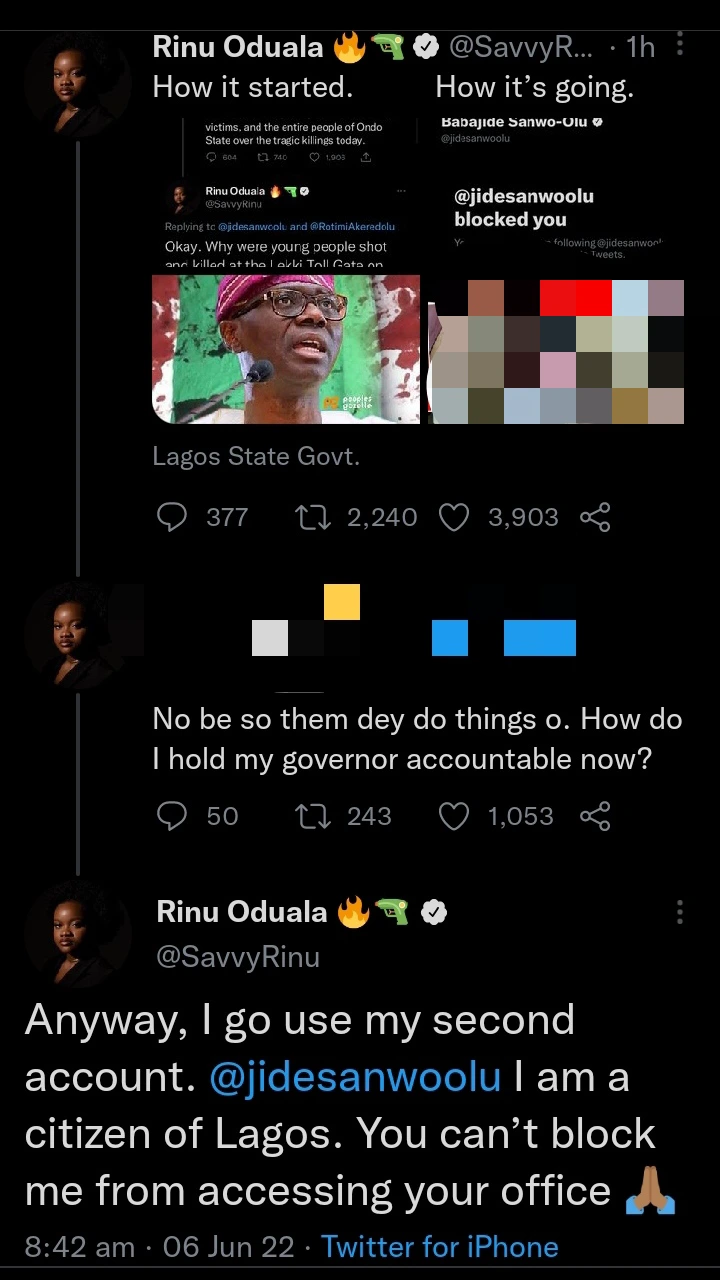
Task: Open the @SavvyRinu handle on main tweet
Action: [238, 957]
